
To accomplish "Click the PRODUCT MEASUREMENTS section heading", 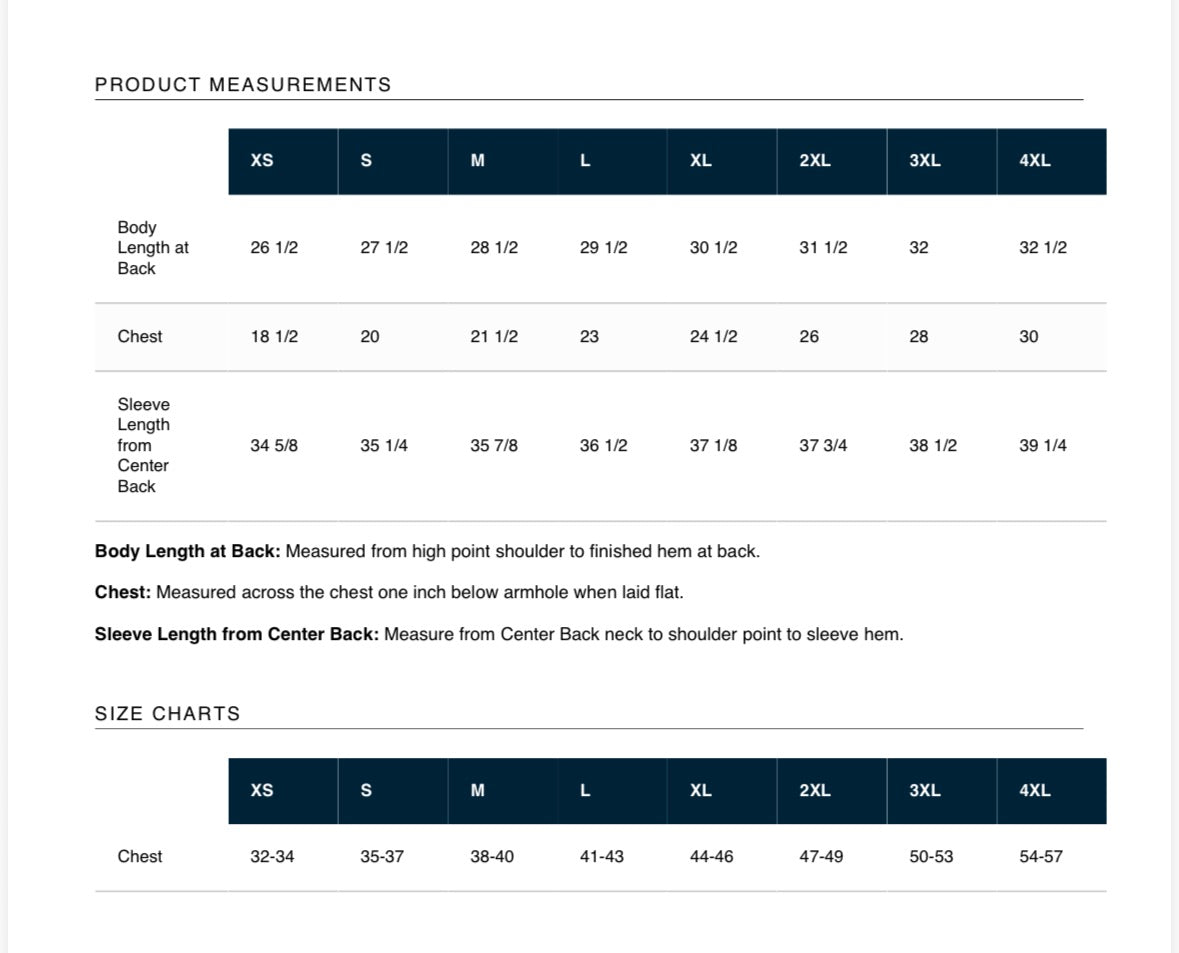I will (x=243, y=85).
